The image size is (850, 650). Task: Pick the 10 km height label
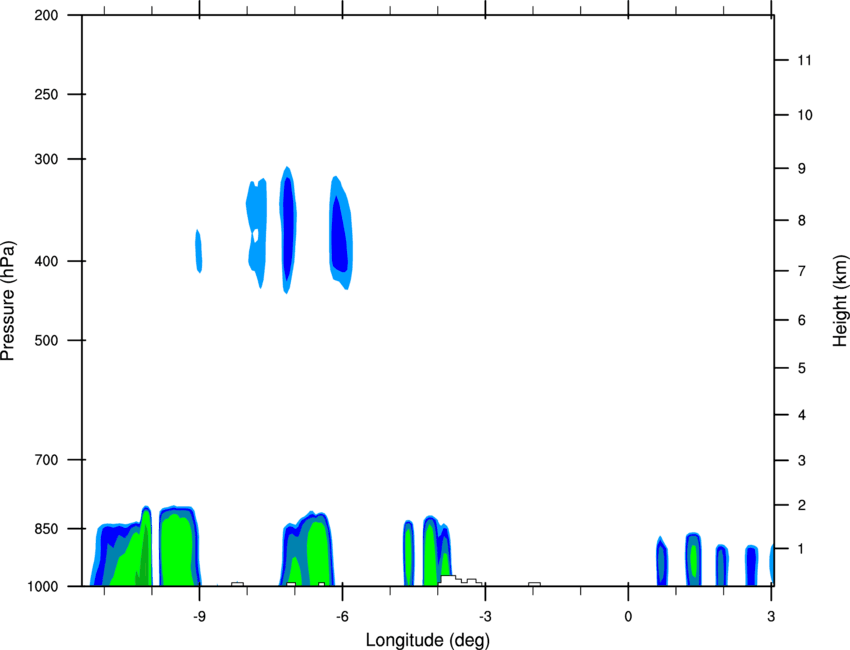[804, 115]
